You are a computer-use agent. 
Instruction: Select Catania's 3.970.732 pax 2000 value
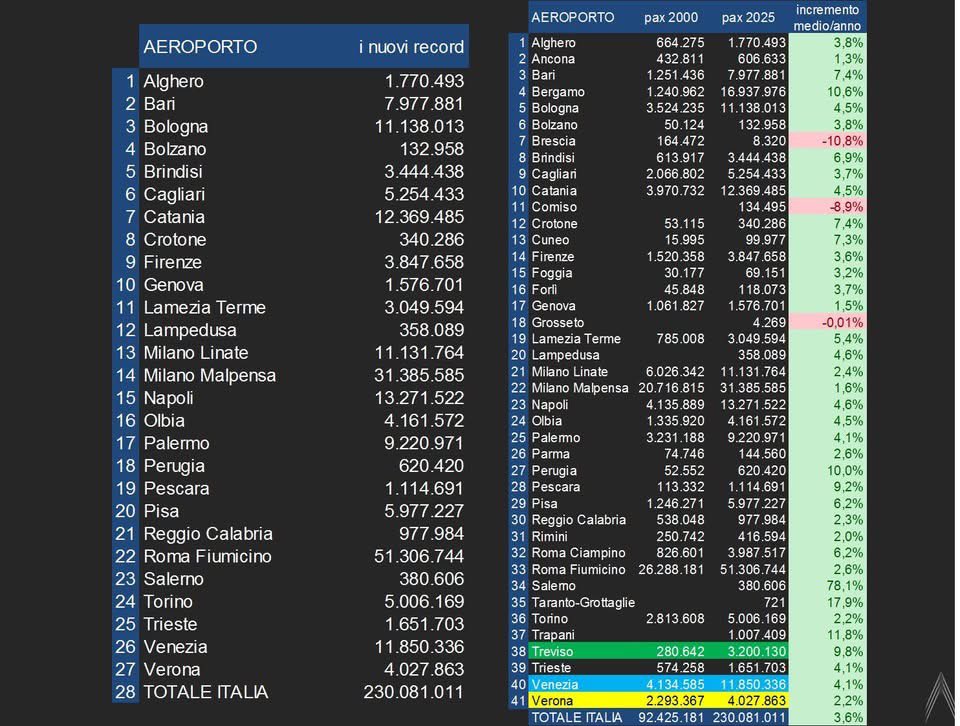(675, 191)
